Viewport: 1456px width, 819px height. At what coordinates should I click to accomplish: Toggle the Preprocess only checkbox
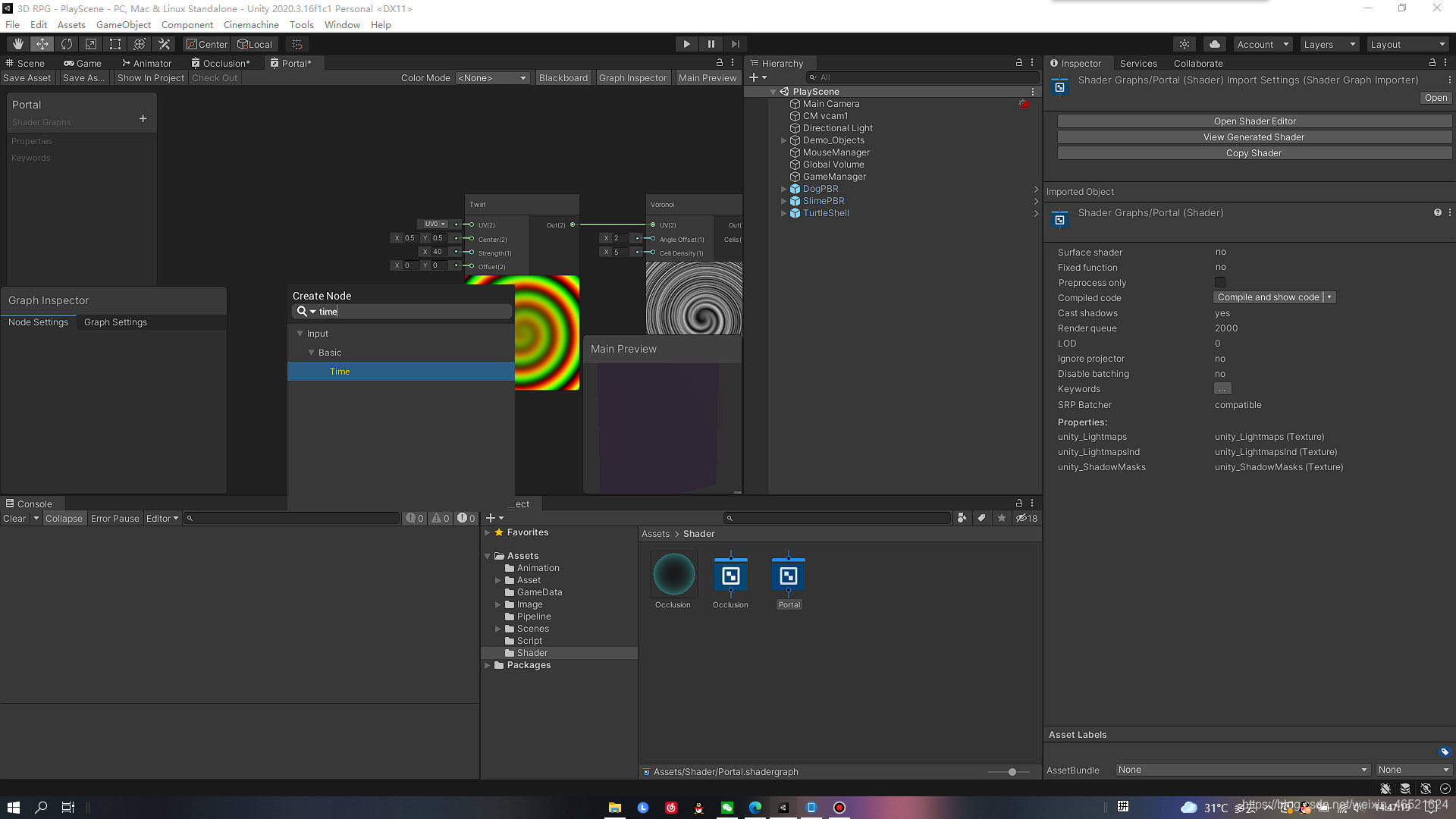1219,282
